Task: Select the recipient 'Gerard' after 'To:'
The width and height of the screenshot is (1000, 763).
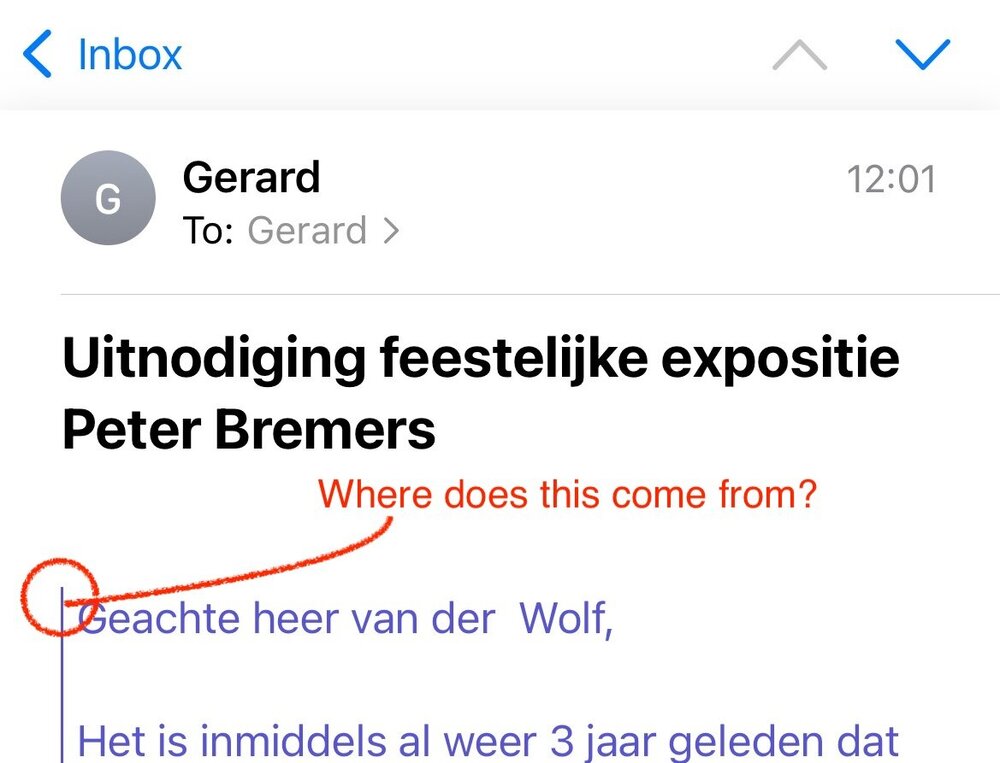Action: (307, 231)
